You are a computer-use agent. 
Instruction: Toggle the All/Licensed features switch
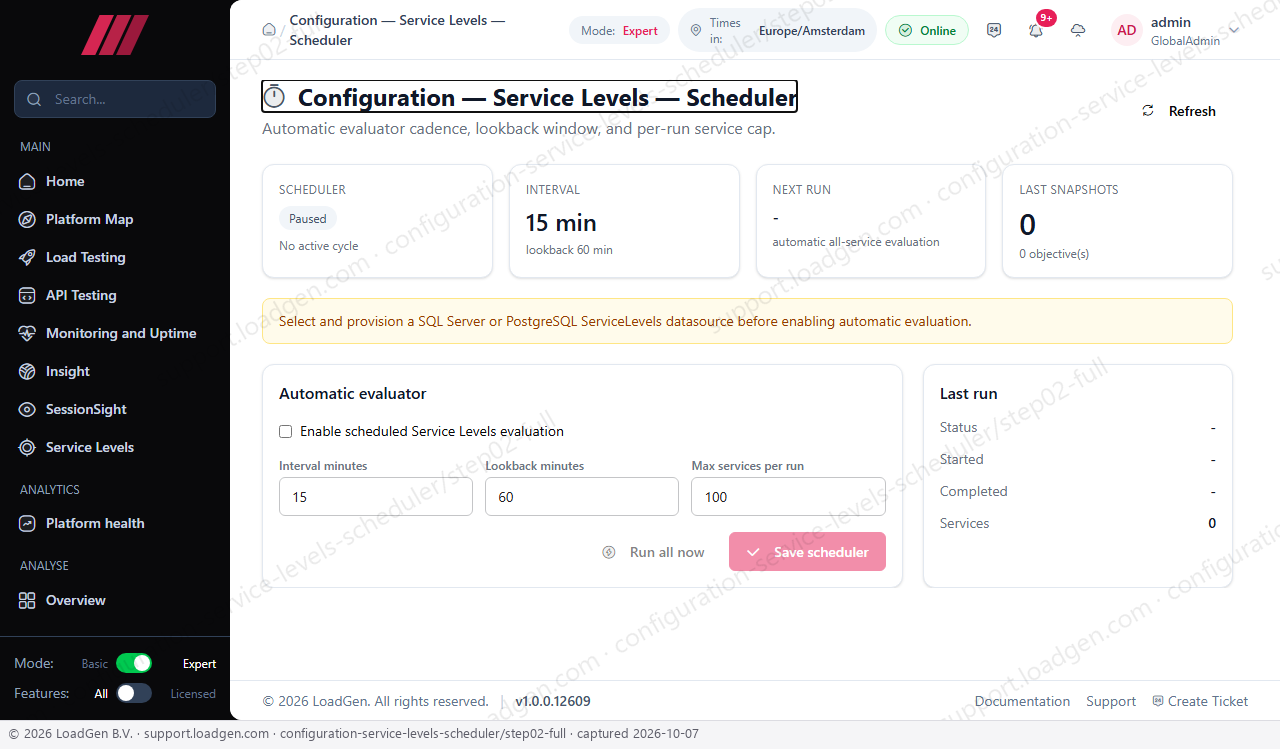(134, 693)
